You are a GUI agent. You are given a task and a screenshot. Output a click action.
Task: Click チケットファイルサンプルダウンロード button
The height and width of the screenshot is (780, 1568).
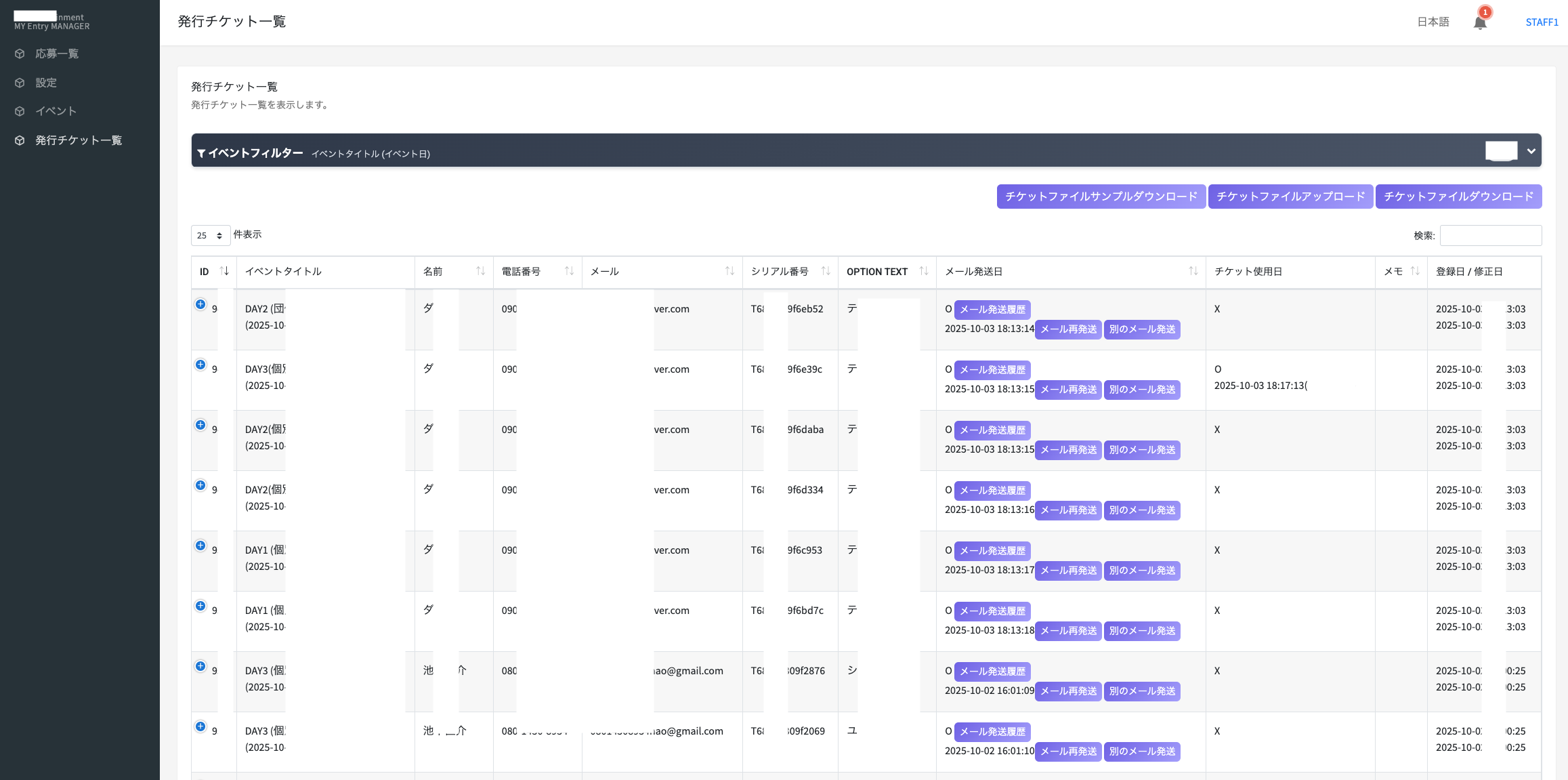1101,197
